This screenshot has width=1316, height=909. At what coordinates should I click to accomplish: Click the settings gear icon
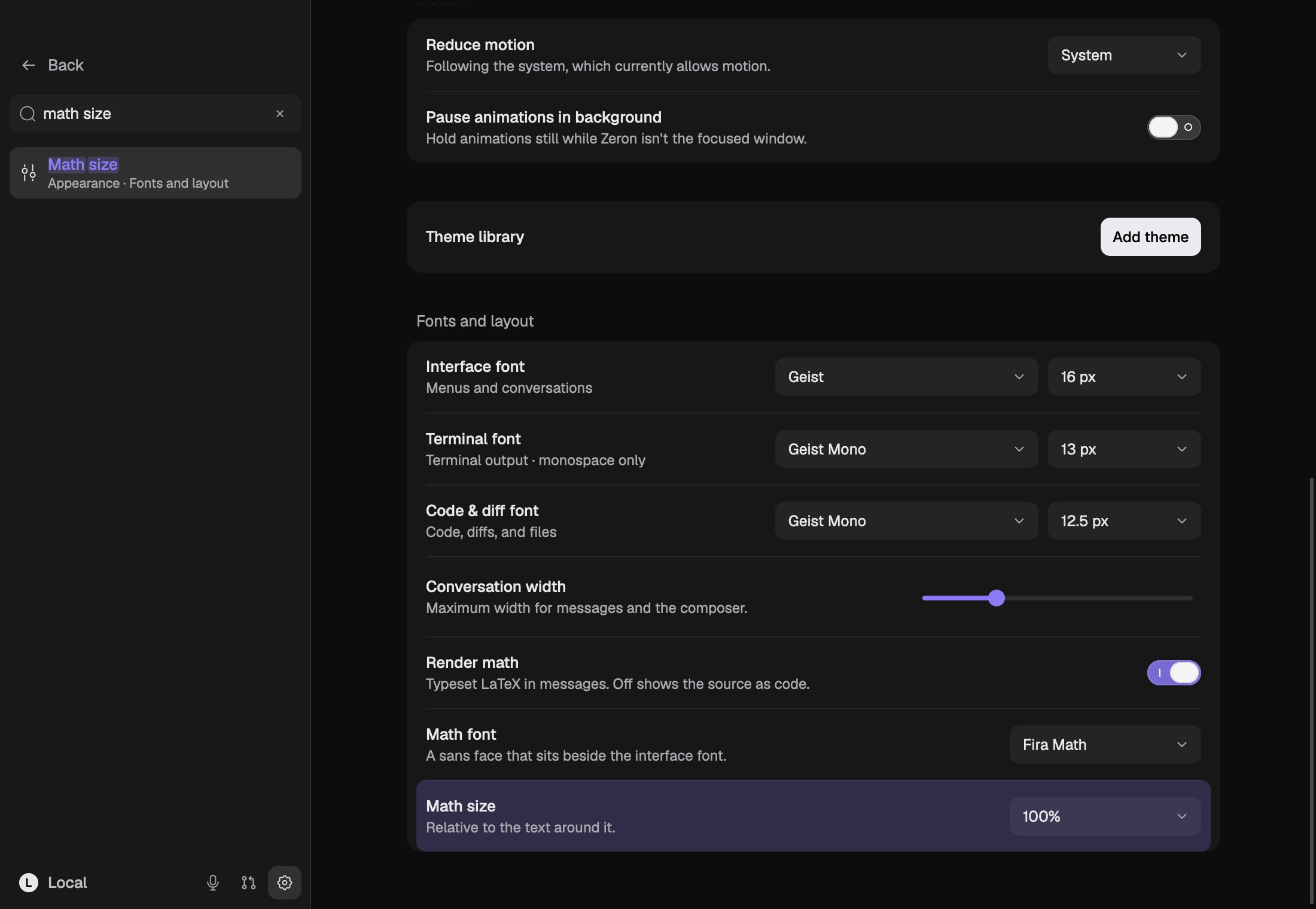click(x=285, y=883)
